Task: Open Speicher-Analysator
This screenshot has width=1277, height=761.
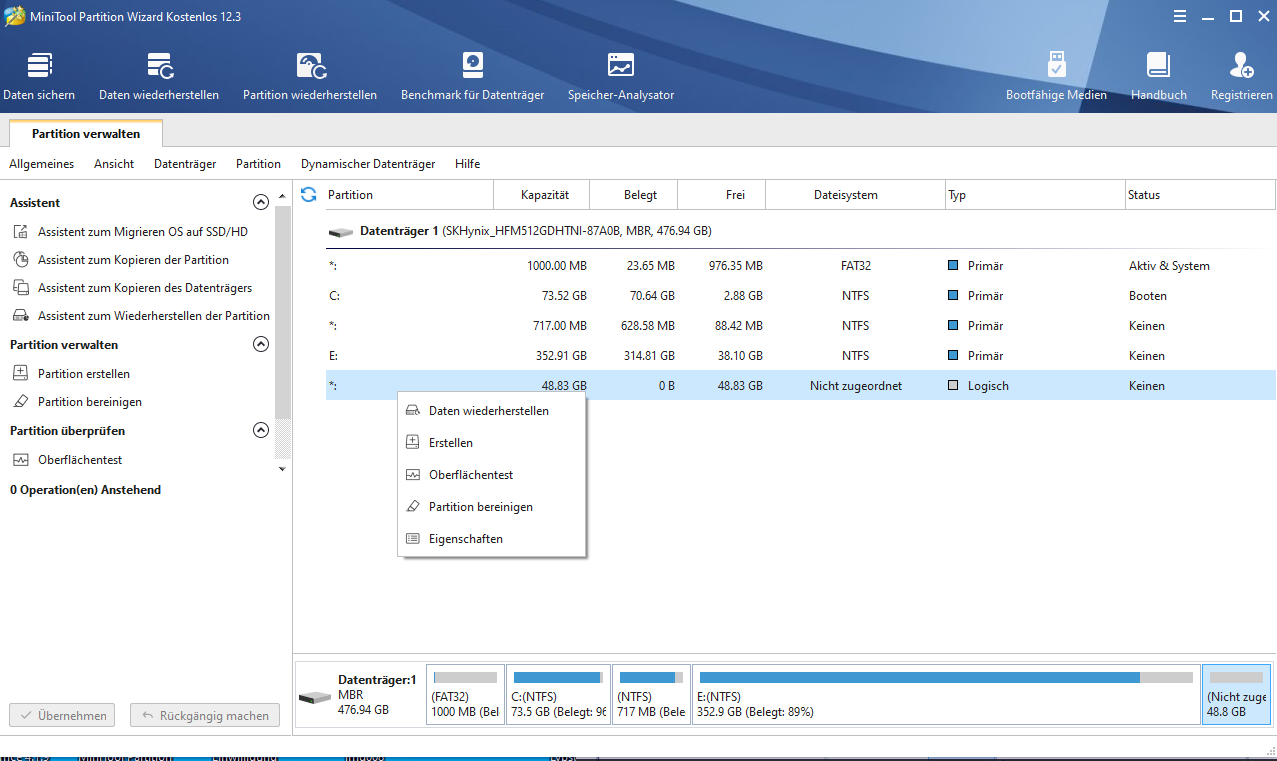Action: (621, 77)
